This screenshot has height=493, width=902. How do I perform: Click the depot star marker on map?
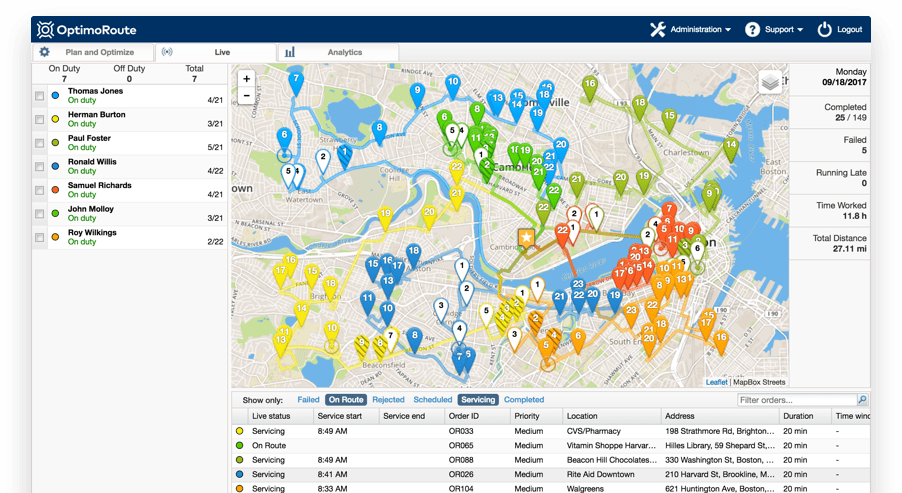tap(526, 238)
